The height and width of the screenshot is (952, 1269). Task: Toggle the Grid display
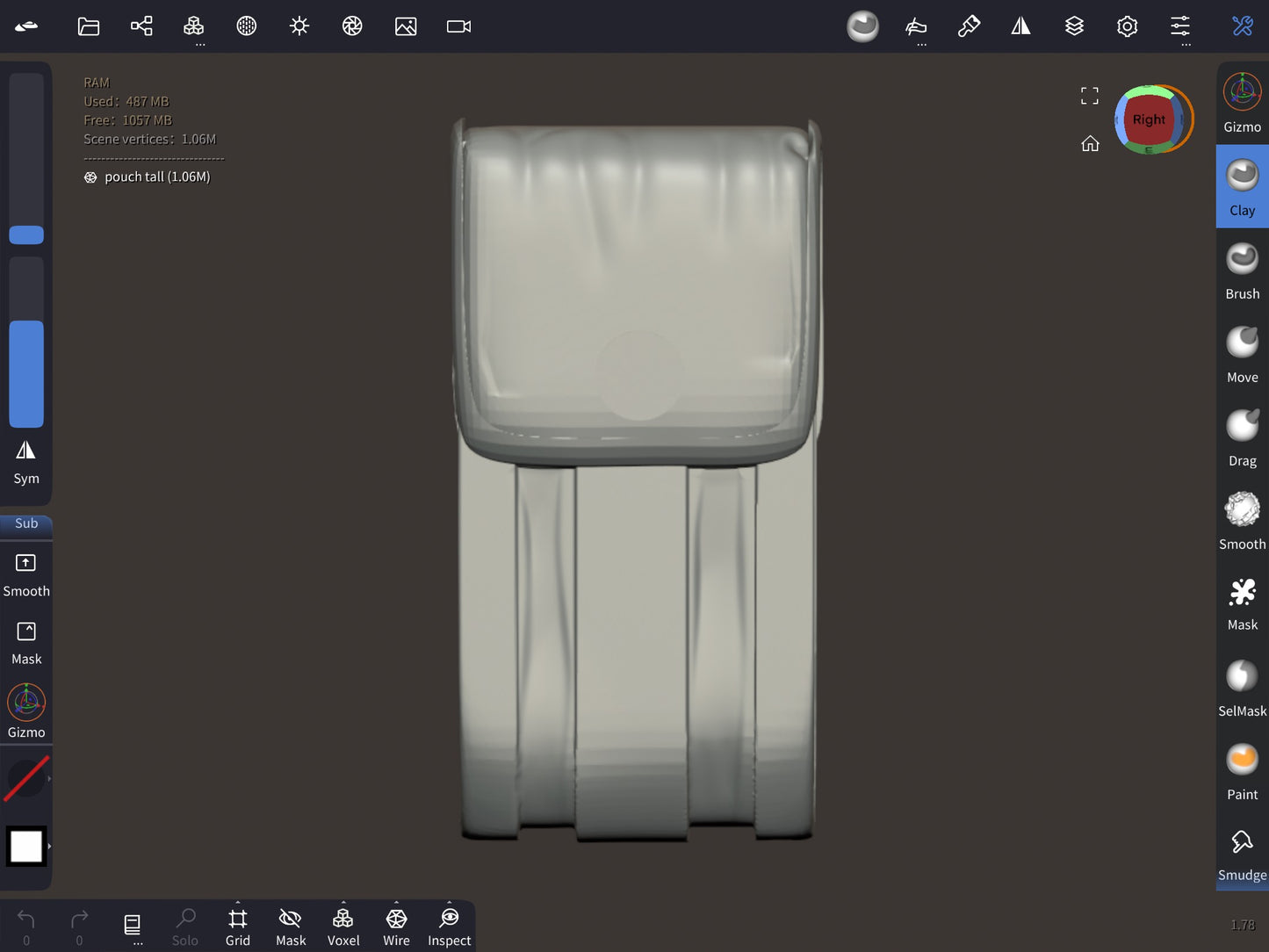tap(238, 927)
